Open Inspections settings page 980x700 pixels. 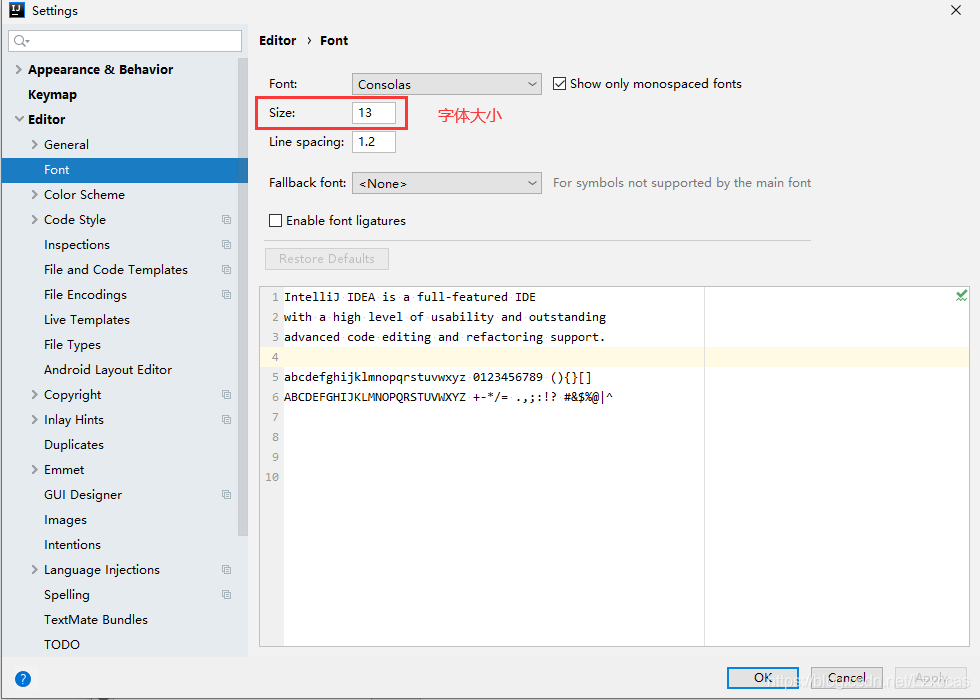point(77,244)
